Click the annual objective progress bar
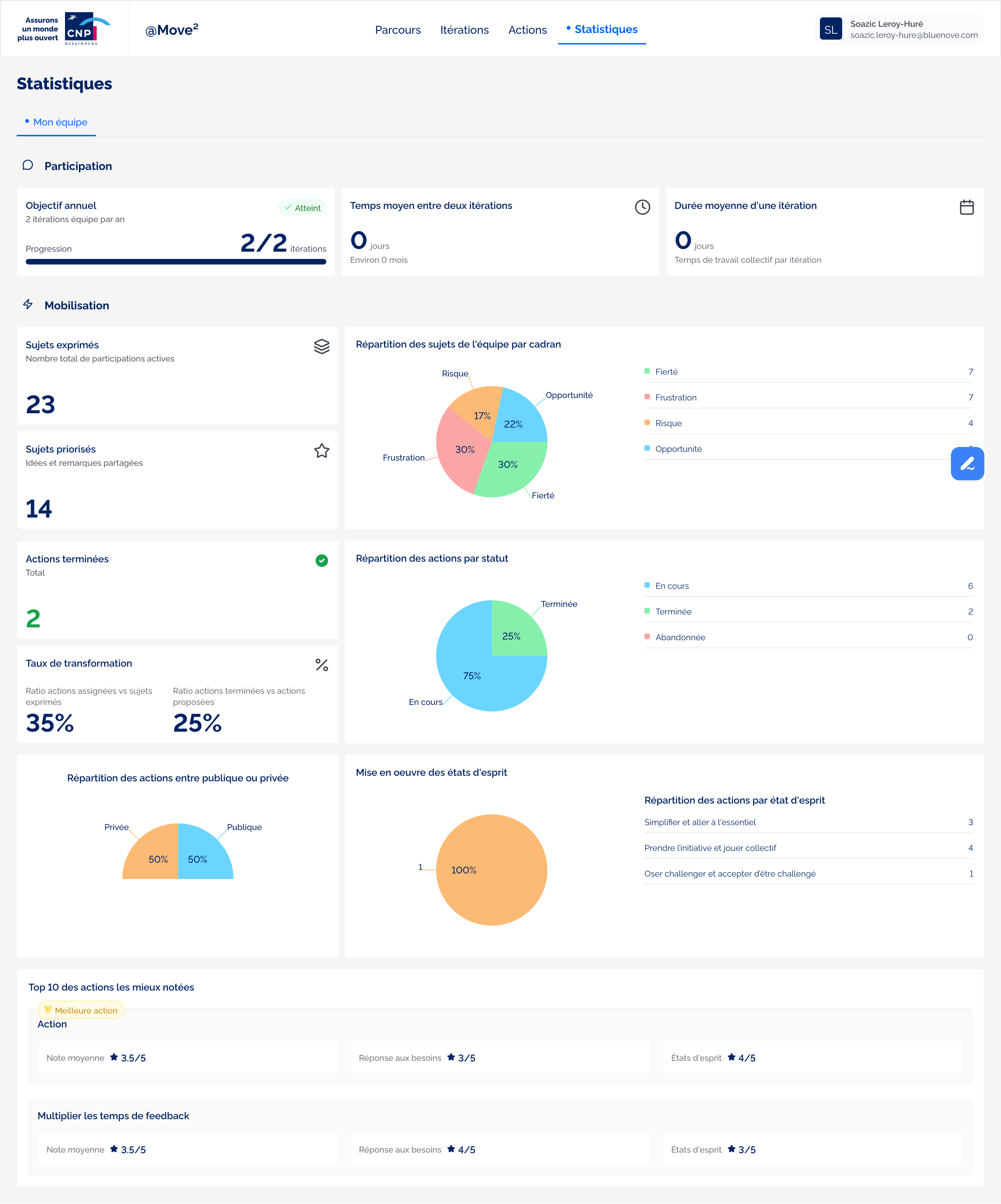The width and height of the screenshot is (1001, 1204). [176, 261]
